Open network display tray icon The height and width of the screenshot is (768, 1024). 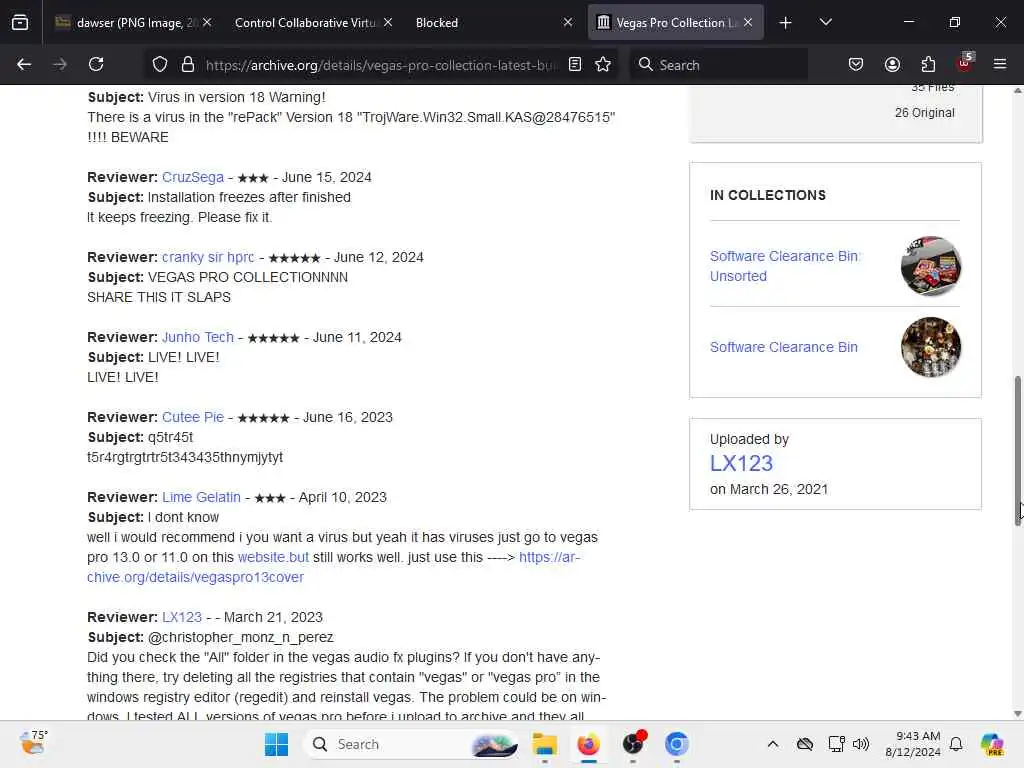coord(836,744)
